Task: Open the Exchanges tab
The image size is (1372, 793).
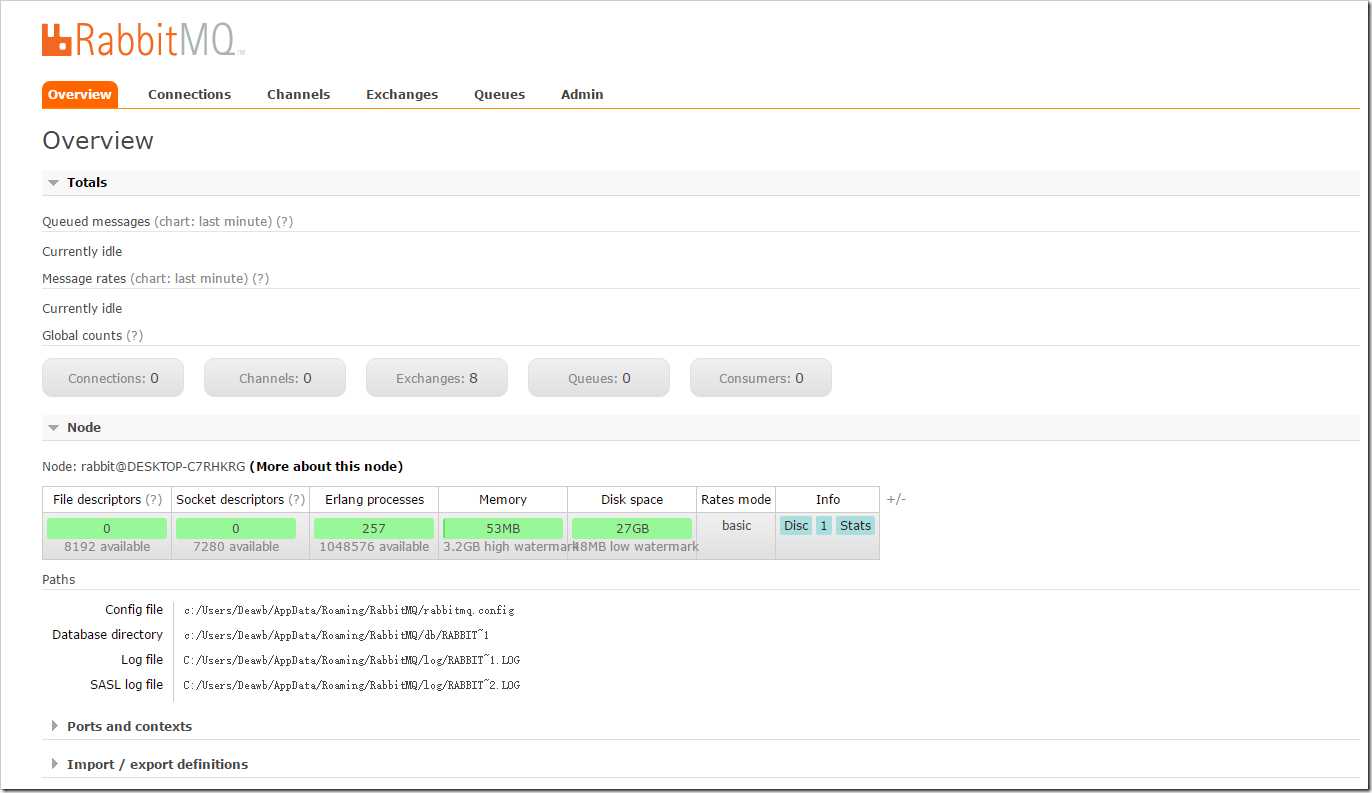Action: [402, 94]
